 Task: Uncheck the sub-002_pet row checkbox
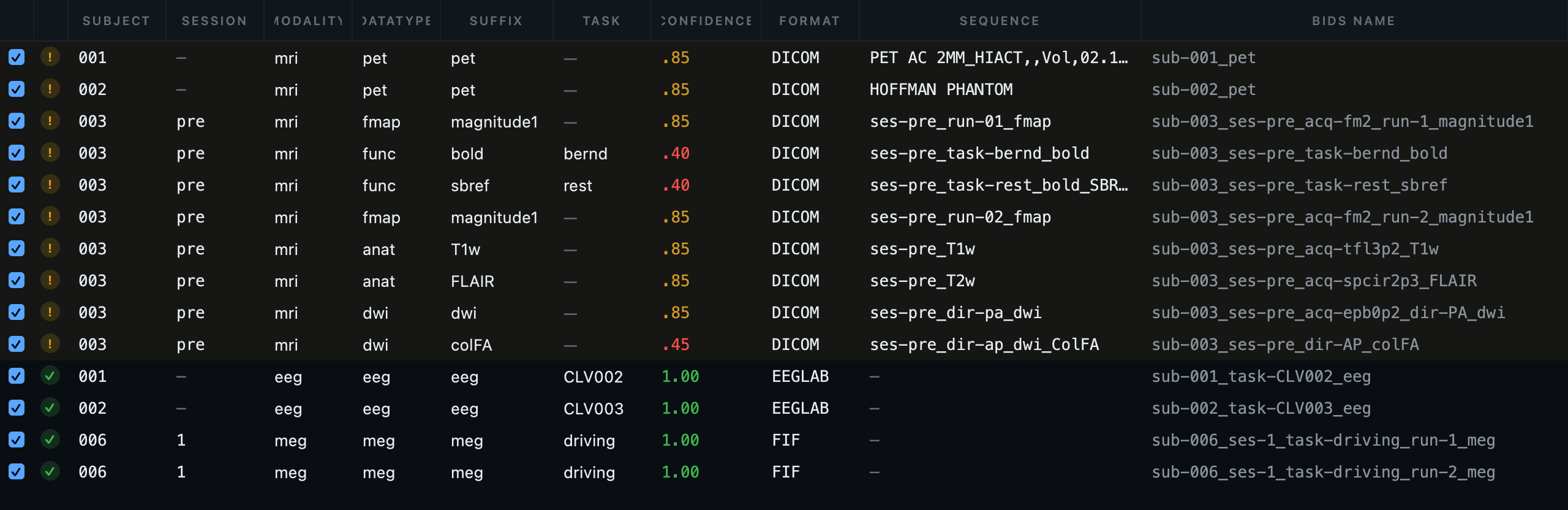tap(17, 89)
